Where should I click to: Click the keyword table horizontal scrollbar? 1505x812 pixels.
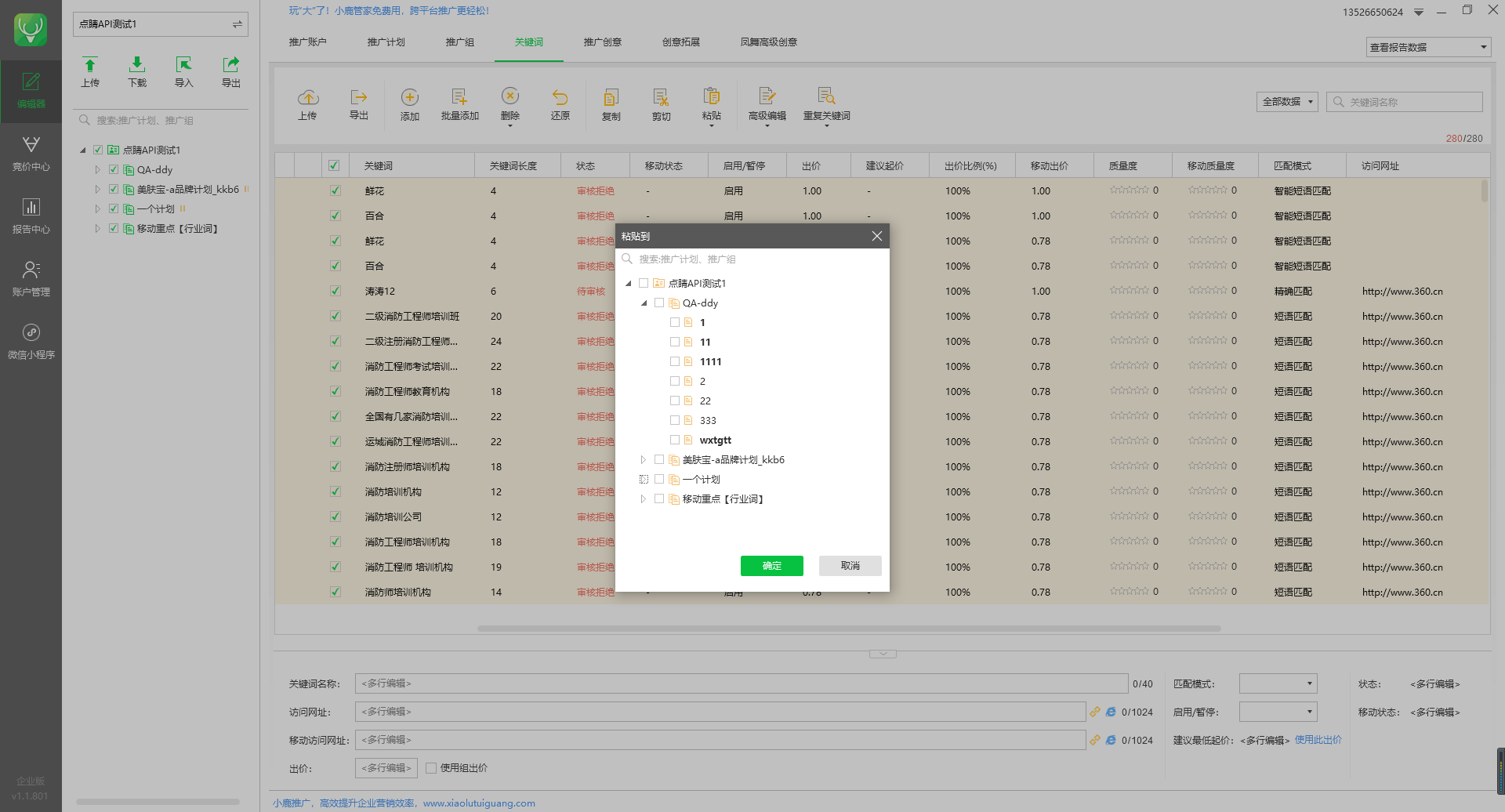pos(849,629)
